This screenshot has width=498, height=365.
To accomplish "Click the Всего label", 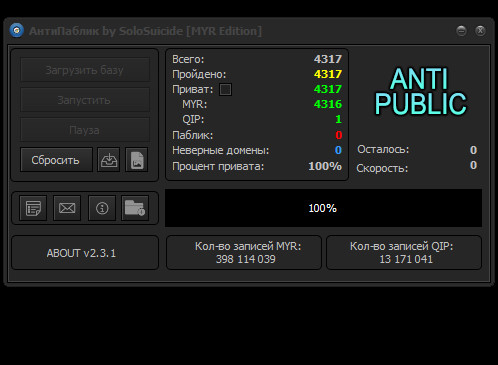I will [188, 59].
